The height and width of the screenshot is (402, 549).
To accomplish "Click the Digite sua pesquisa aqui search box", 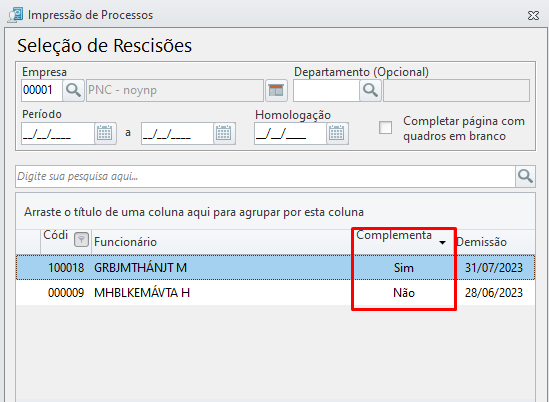I will coord(265,176).
